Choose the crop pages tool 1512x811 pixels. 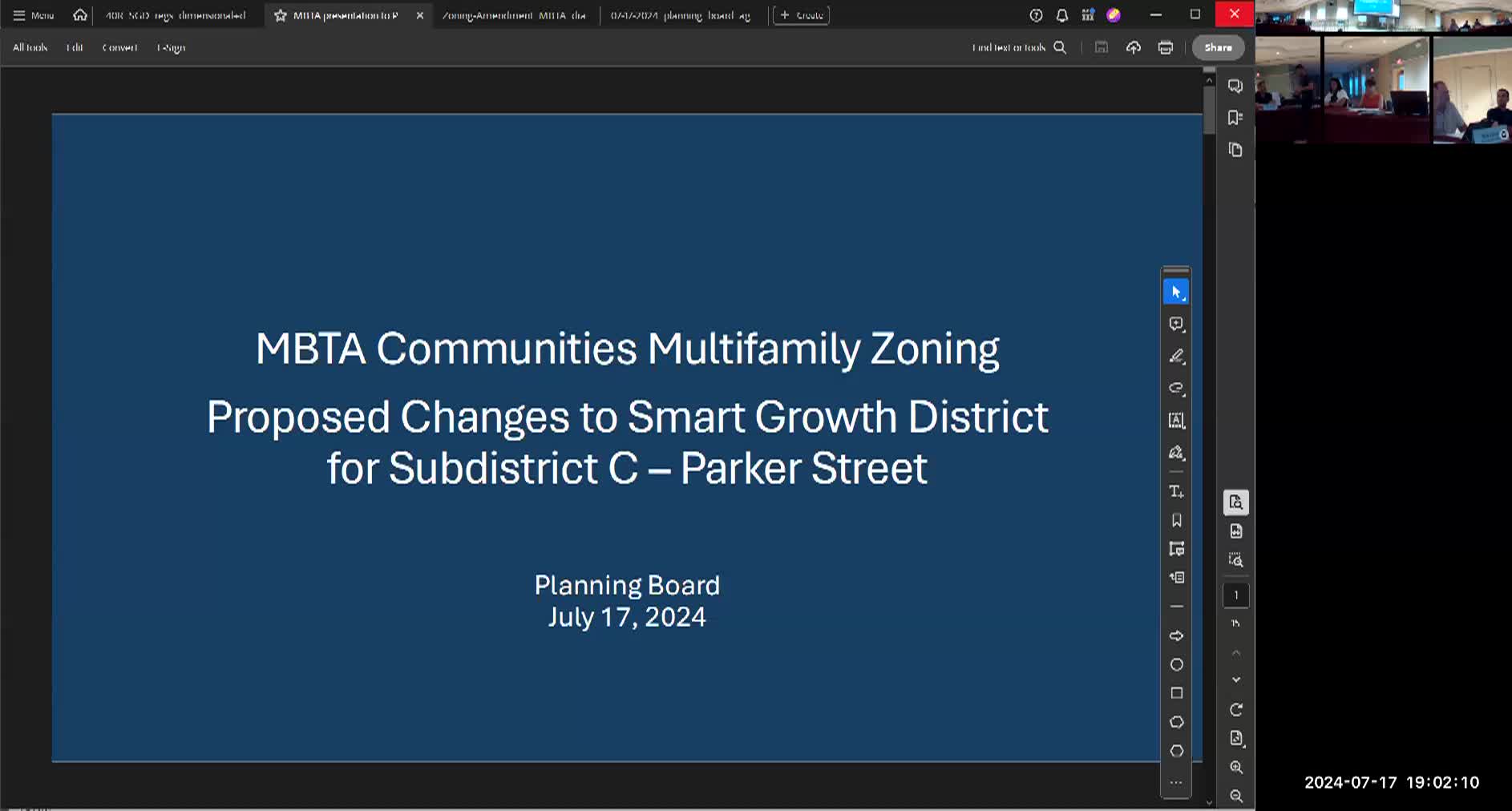pyautogui.click(x=1176, y=549)
